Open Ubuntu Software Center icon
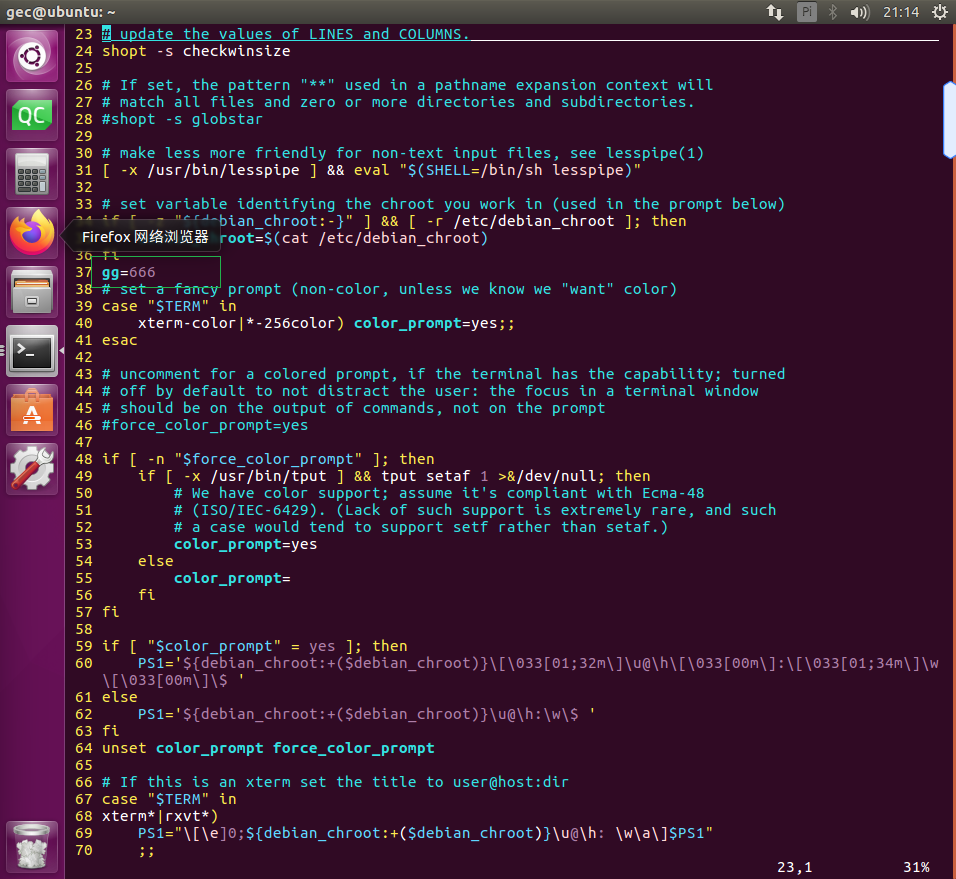This screenshot has height=879, width=956. pyautogui.click(x=32, y=410)
